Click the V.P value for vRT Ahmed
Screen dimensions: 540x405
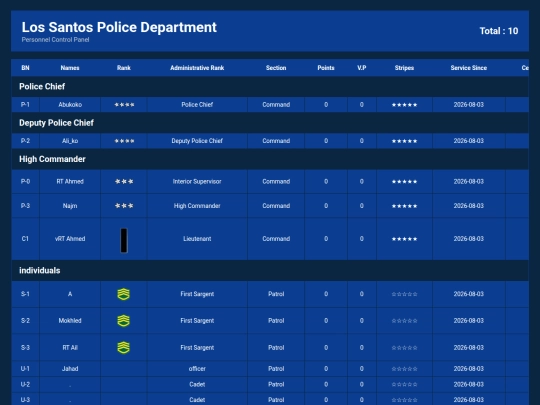[x=362, y=239]
